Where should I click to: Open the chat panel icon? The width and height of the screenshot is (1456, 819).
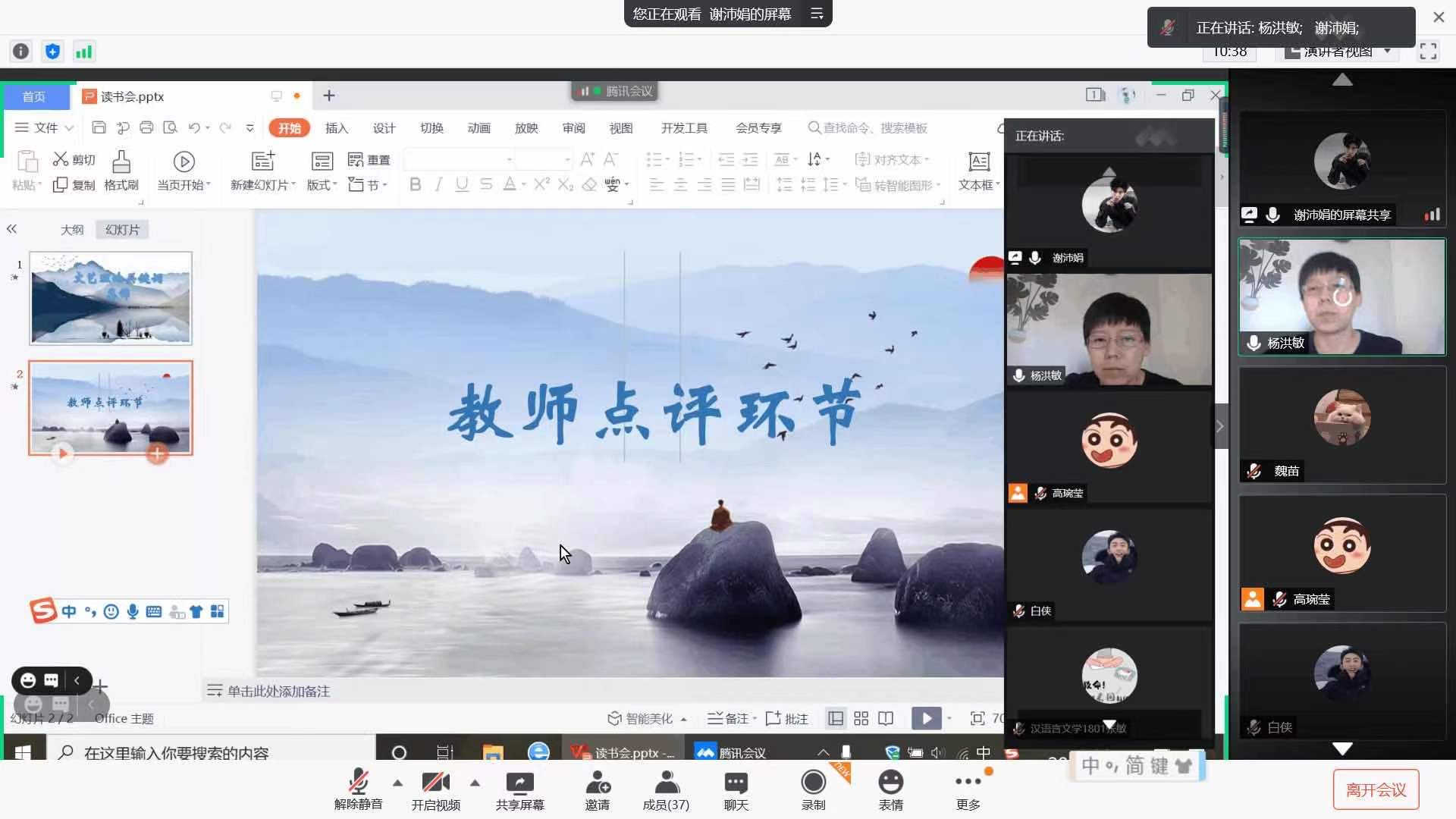pyautogui.click(x=736, y=783)
